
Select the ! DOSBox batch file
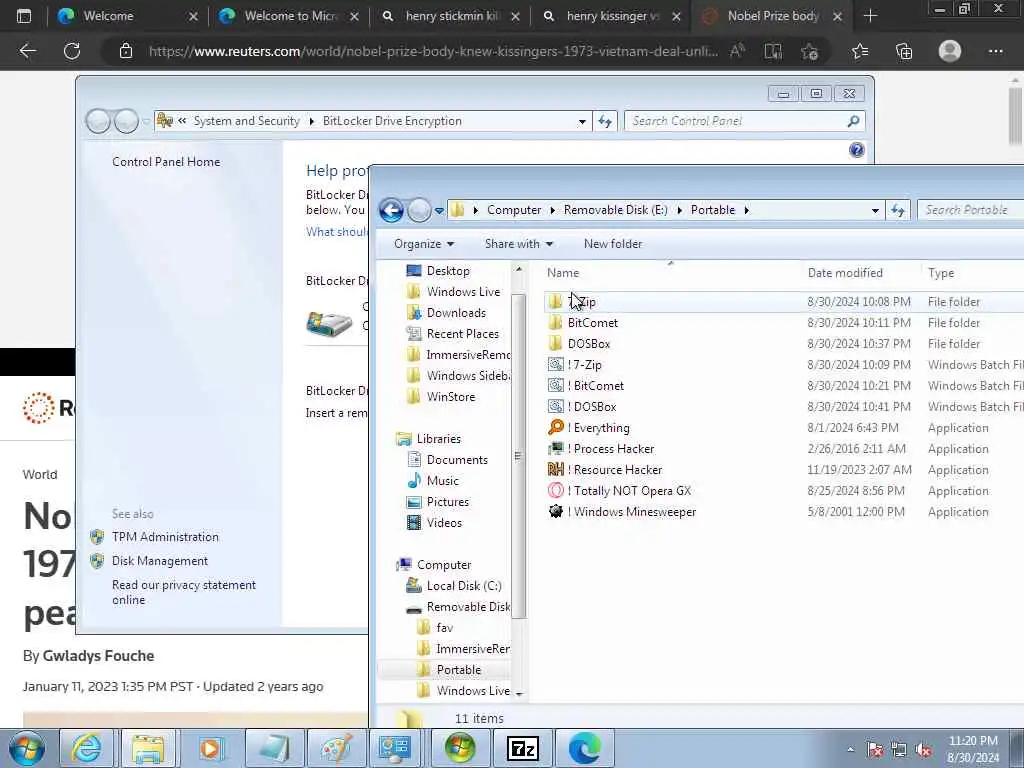point(592,406)
